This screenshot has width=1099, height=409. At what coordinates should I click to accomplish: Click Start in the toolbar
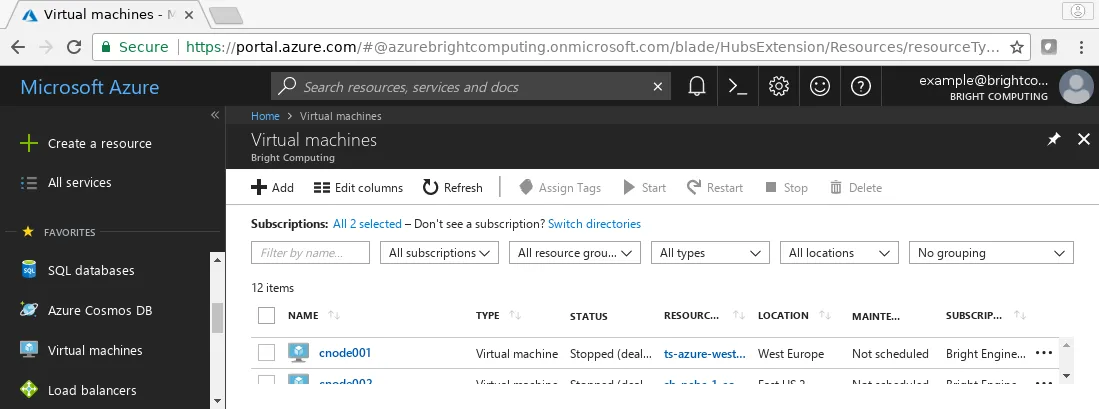(645, 188)
